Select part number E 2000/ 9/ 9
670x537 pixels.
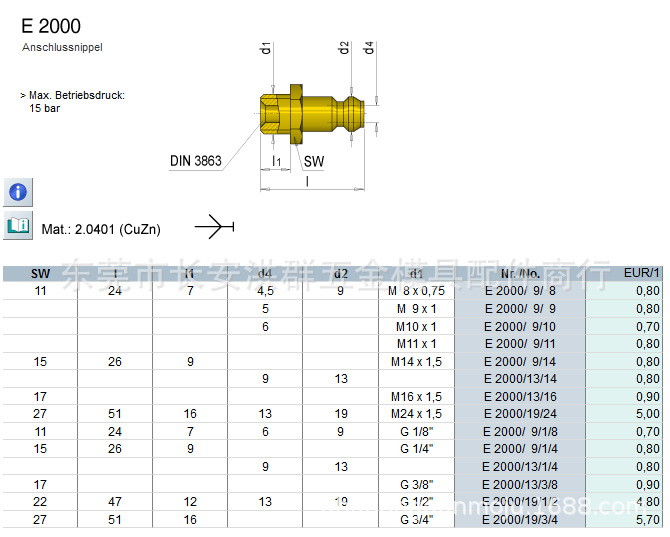click(520, 309)
